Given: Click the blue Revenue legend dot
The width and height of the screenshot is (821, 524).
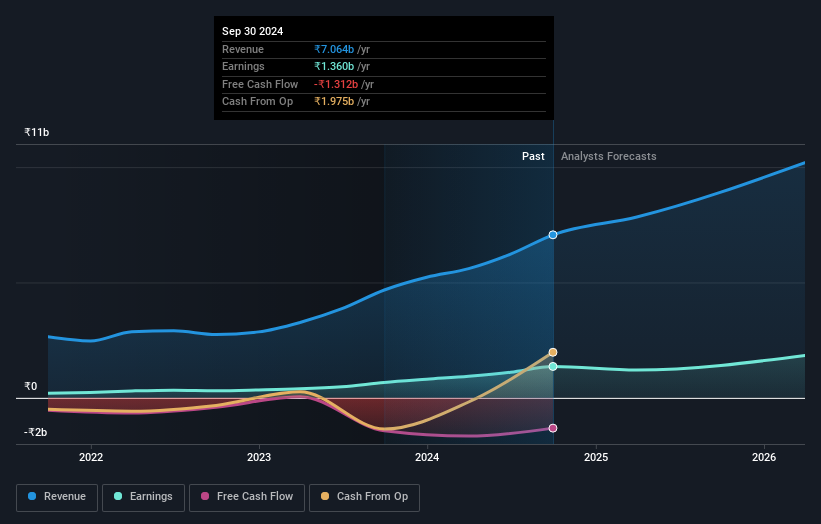Looking at the screenshot, I should [32, 496].
